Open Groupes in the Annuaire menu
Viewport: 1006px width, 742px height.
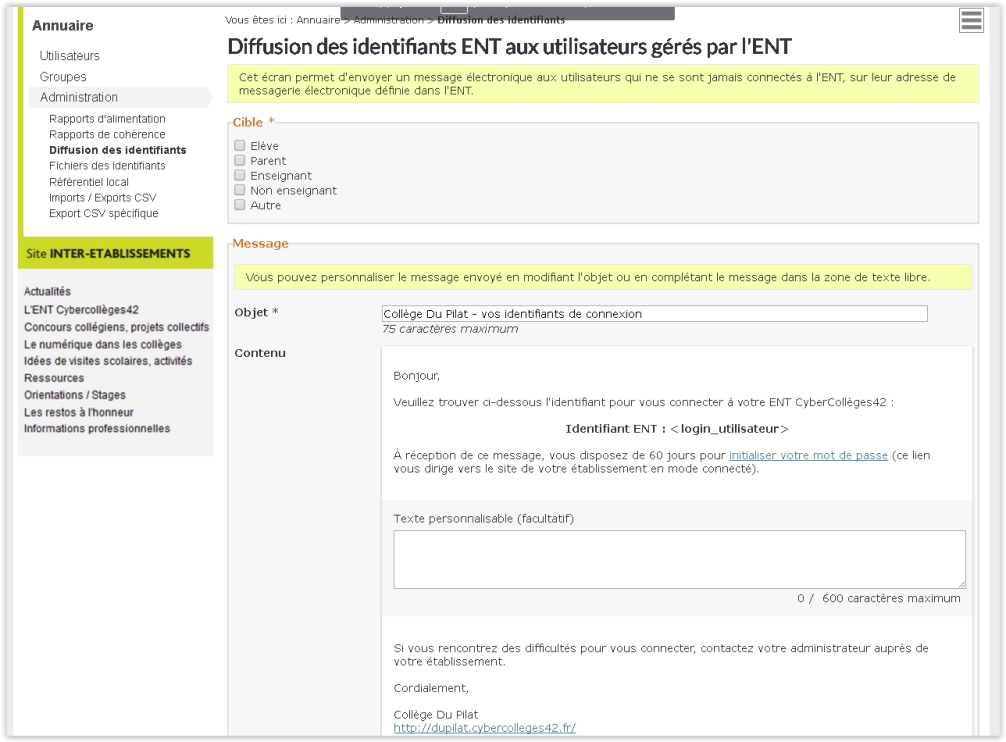pyautogui.click(x=63, y=76)
